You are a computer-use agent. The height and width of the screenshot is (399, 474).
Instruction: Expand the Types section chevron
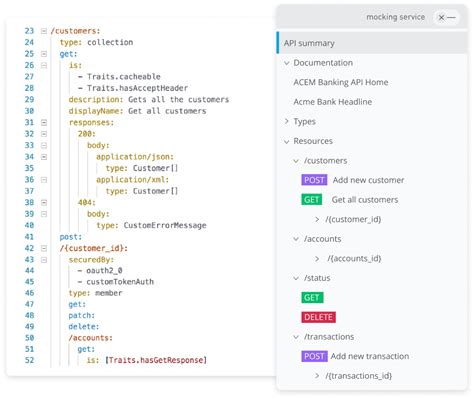click(x=286, y=122)
